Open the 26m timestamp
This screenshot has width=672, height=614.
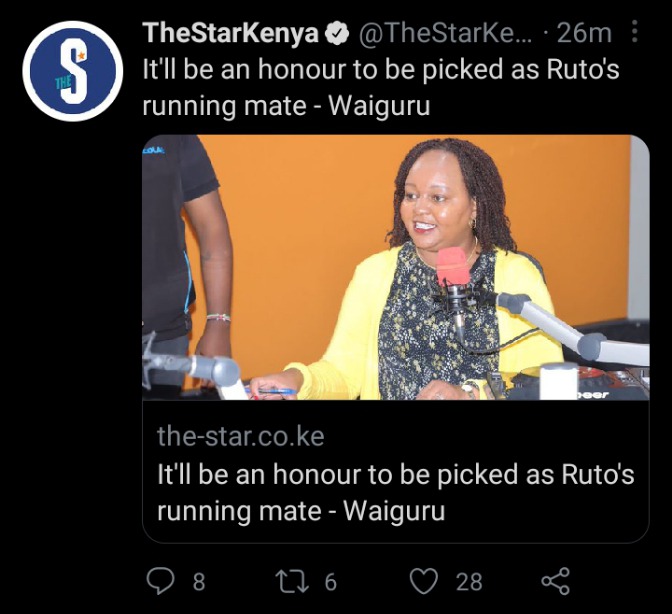pos(584,33)
